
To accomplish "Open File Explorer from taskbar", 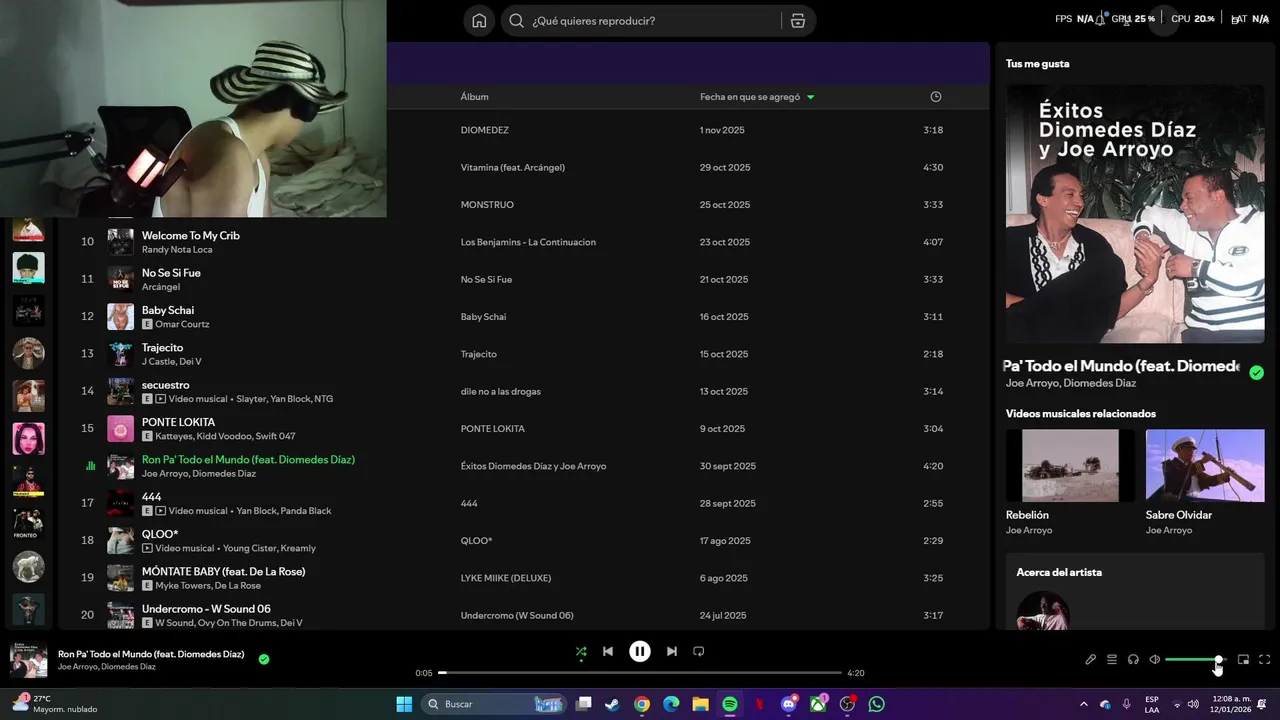I will [x=700, y=704].
